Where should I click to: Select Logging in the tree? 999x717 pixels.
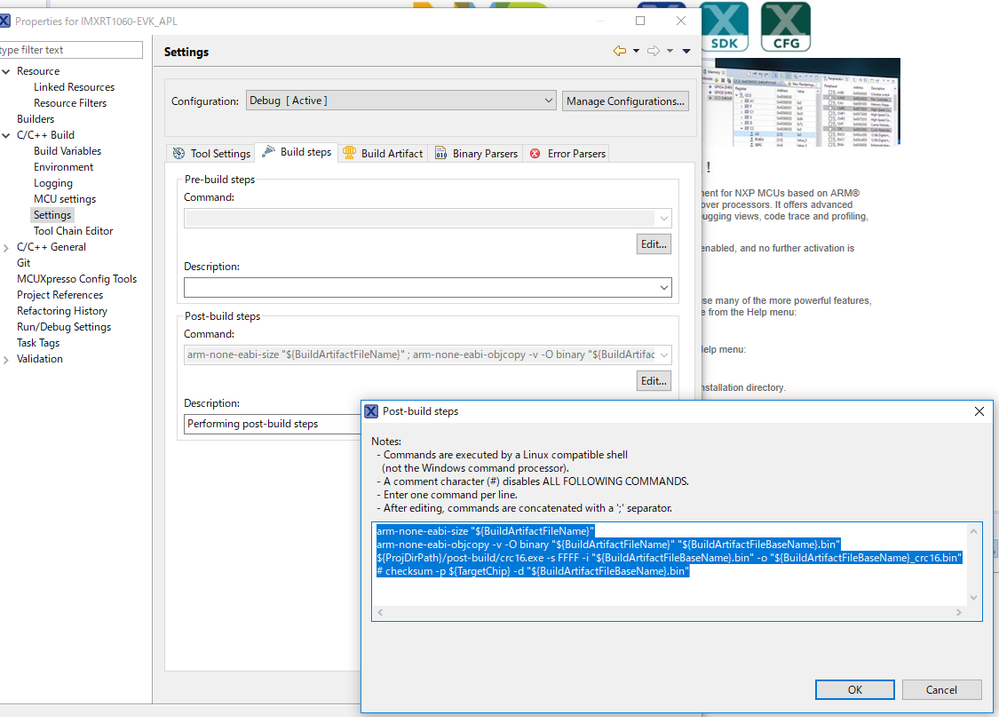[54, 183]
